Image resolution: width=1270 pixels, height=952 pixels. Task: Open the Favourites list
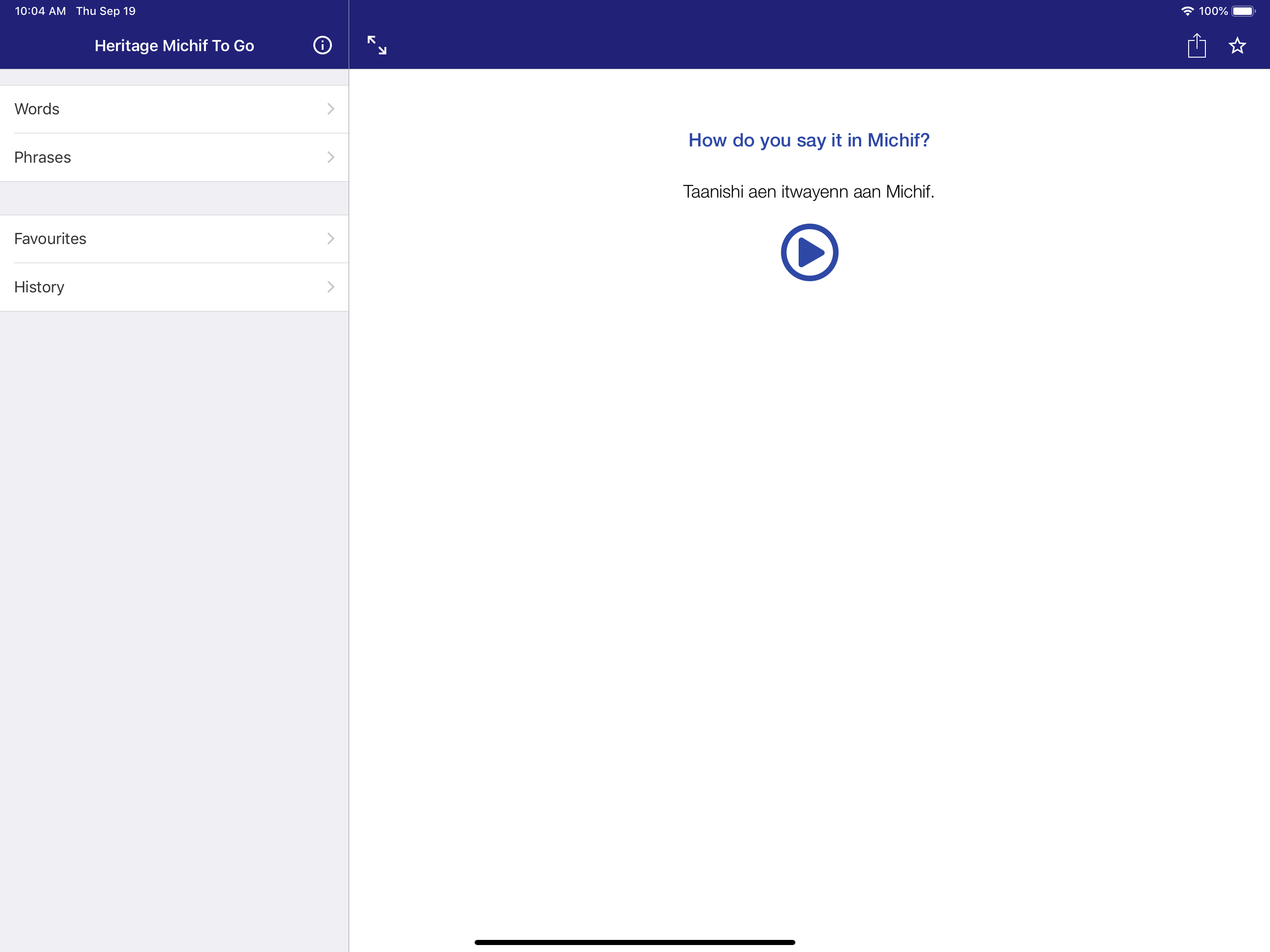[x=174, y=239]
